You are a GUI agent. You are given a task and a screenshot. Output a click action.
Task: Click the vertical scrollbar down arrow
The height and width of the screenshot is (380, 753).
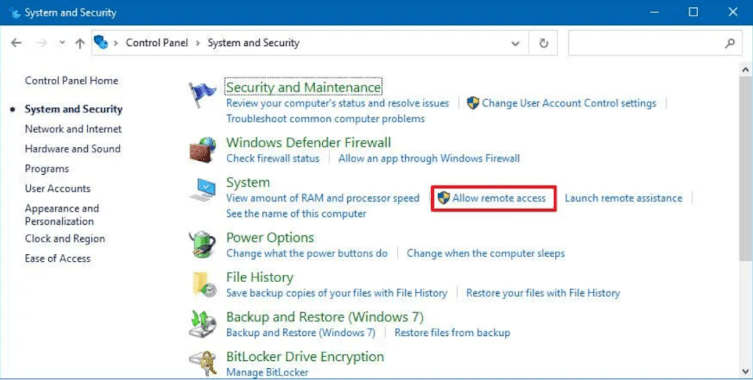746,371
